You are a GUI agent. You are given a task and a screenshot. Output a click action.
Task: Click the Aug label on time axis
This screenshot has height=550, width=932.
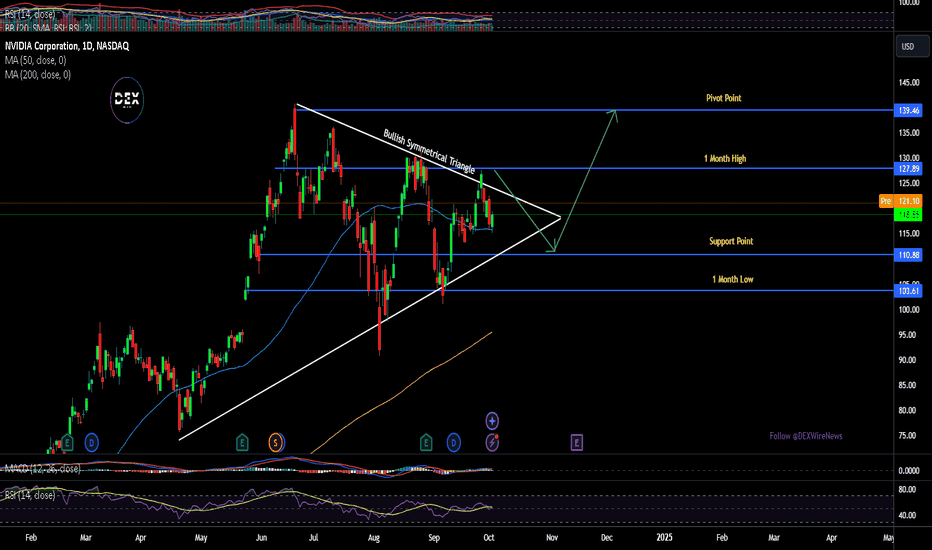coord(374,538)
